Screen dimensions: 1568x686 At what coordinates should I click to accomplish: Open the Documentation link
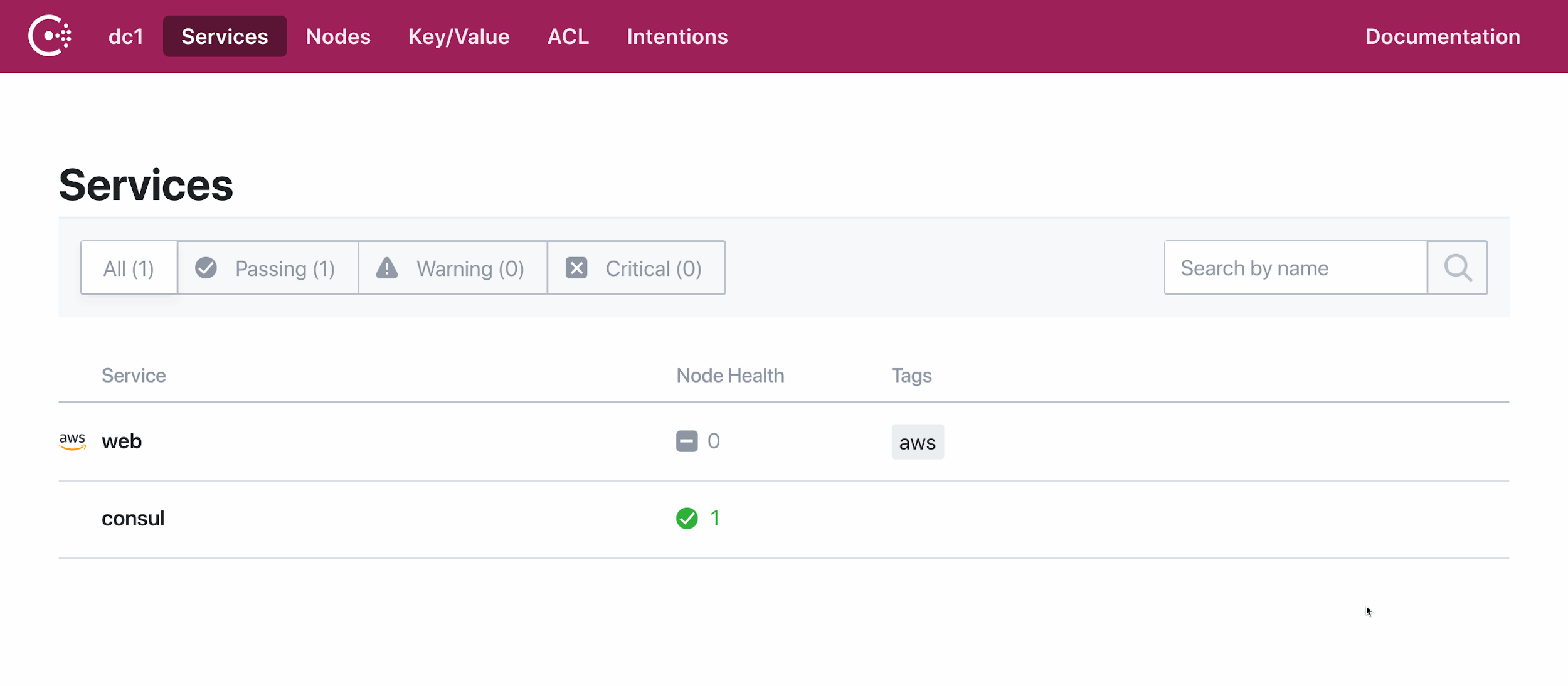click(1443, 36)
